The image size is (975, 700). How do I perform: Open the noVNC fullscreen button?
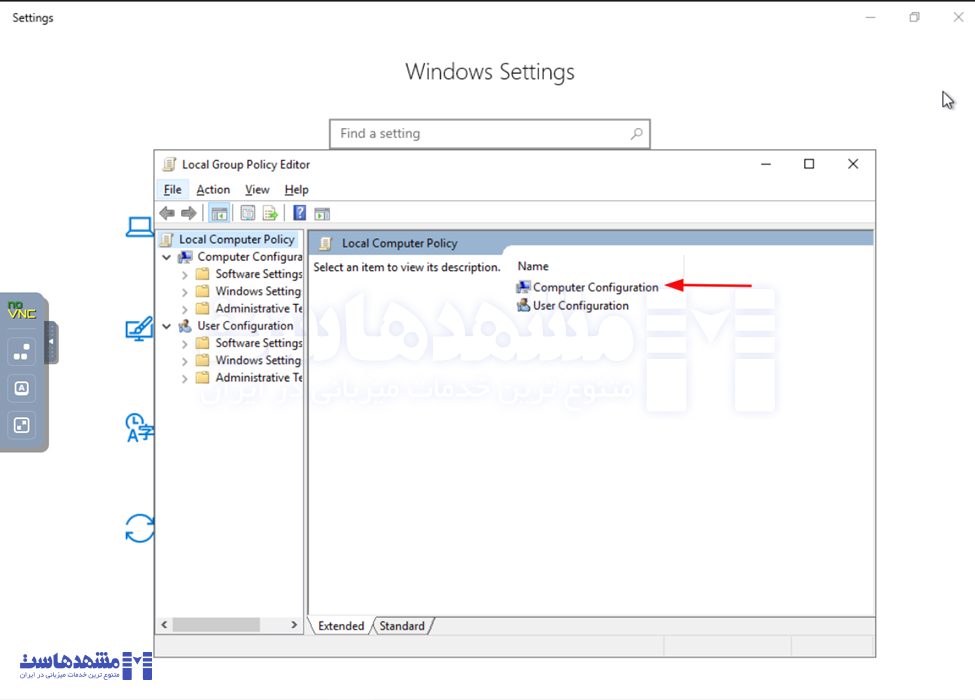pyautogui.click(x=21, y=425)
